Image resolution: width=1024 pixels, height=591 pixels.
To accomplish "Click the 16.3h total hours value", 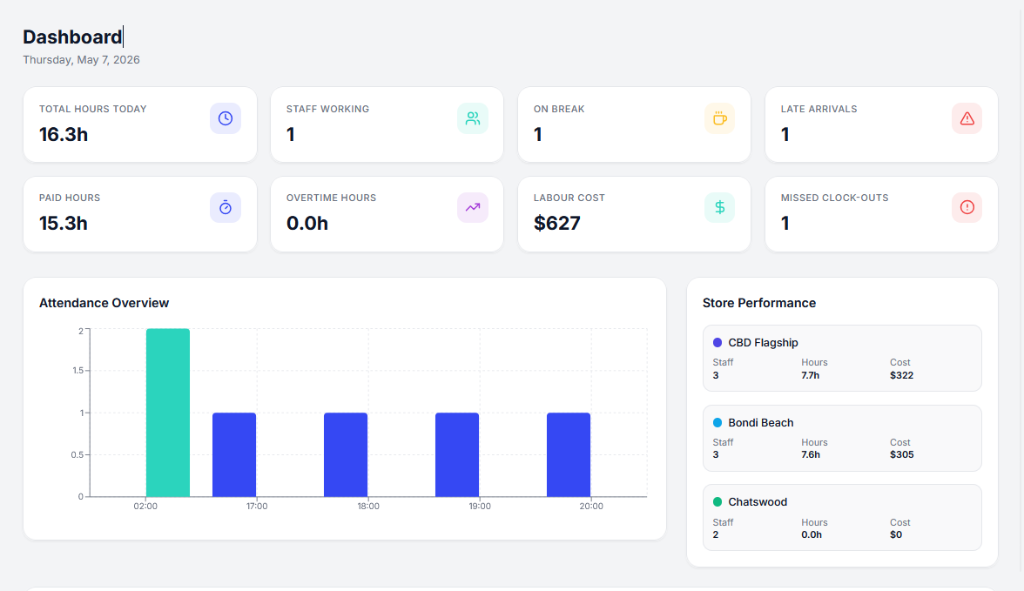I will coord(63,135).
